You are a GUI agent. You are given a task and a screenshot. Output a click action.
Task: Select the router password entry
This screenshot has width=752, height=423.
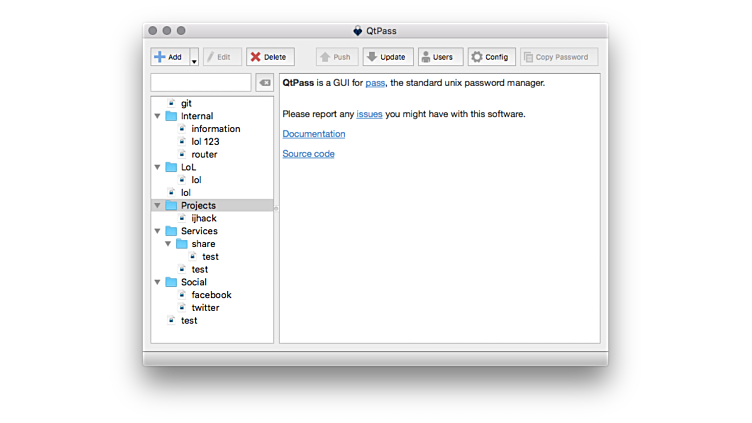click(204, 154)
